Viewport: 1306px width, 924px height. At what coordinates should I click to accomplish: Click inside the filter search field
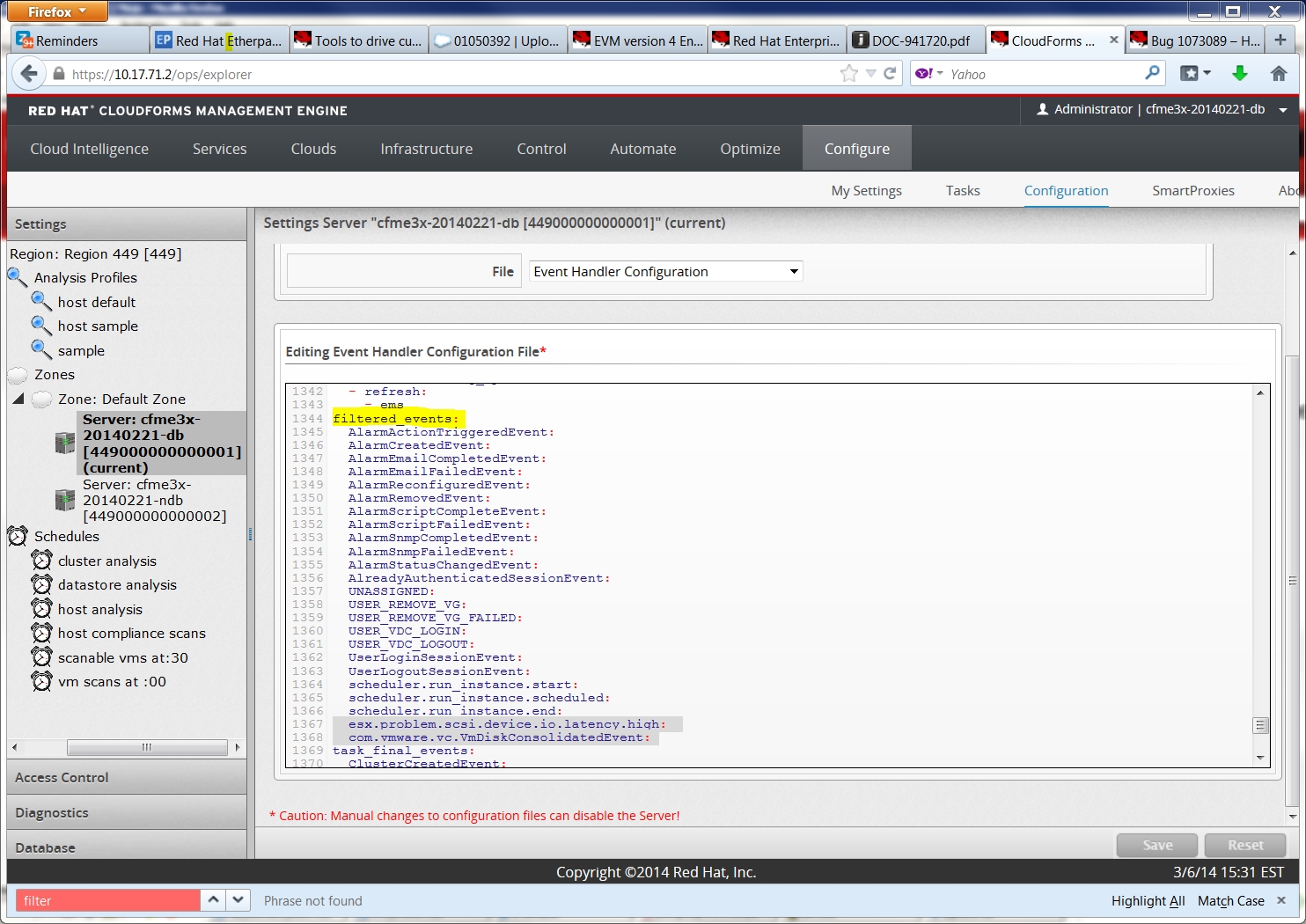[x=106, y=900]
